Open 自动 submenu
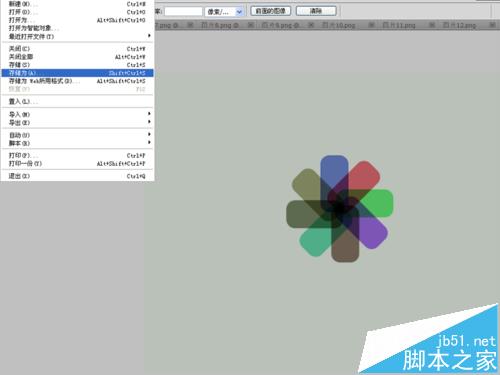This screenshot has width=500, height=375. click(x=77, y=135)
